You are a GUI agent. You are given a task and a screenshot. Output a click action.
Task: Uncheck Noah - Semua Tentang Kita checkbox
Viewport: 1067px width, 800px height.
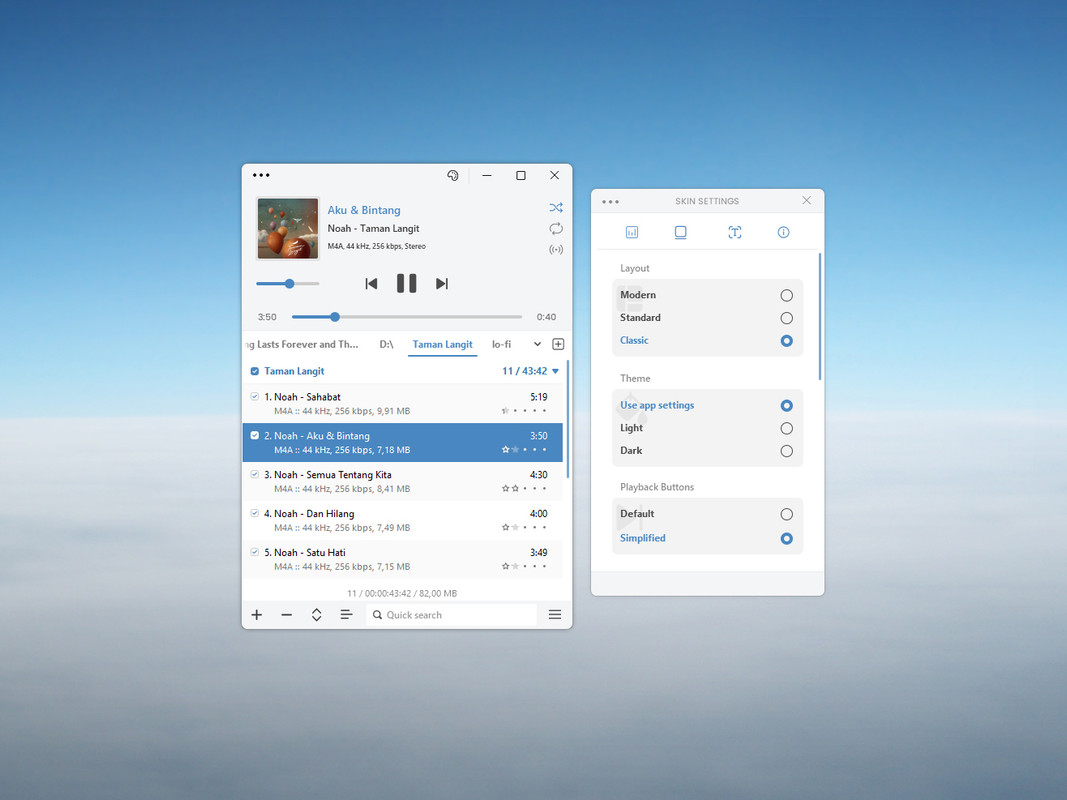tap(255, 474)
